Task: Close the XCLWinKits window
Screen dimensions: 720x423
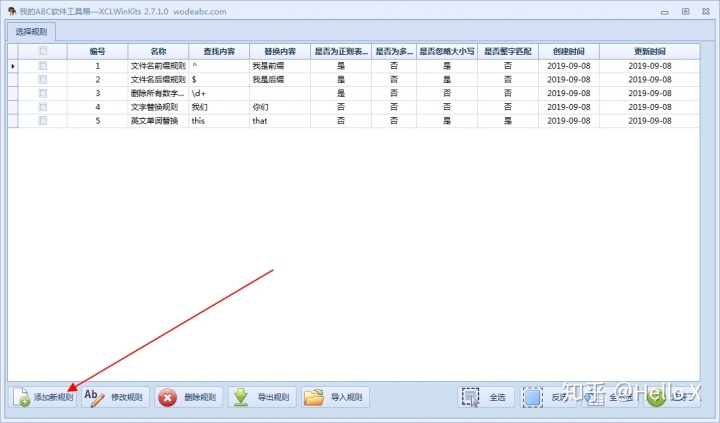Action: click(706, 11)
